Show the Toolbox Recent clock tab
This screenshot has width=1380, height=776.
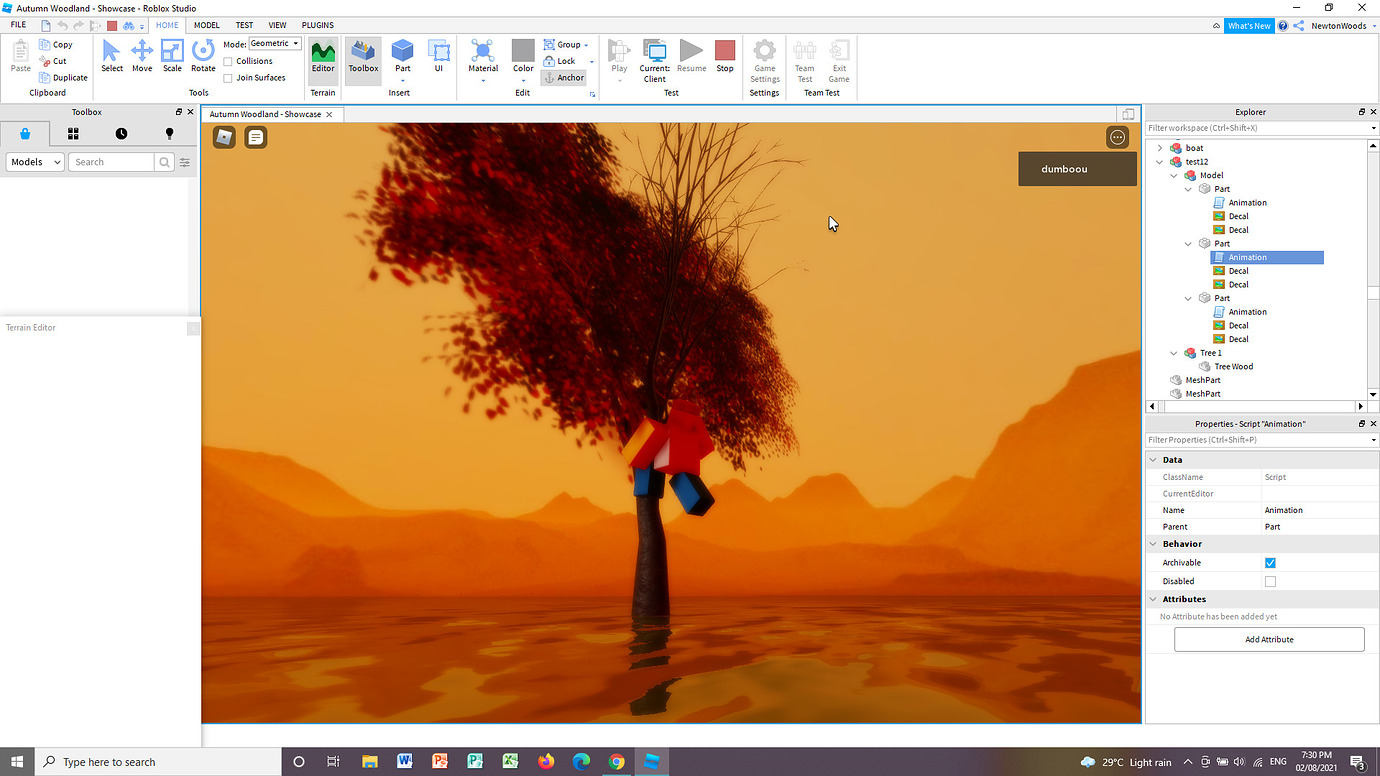point(121,134)
